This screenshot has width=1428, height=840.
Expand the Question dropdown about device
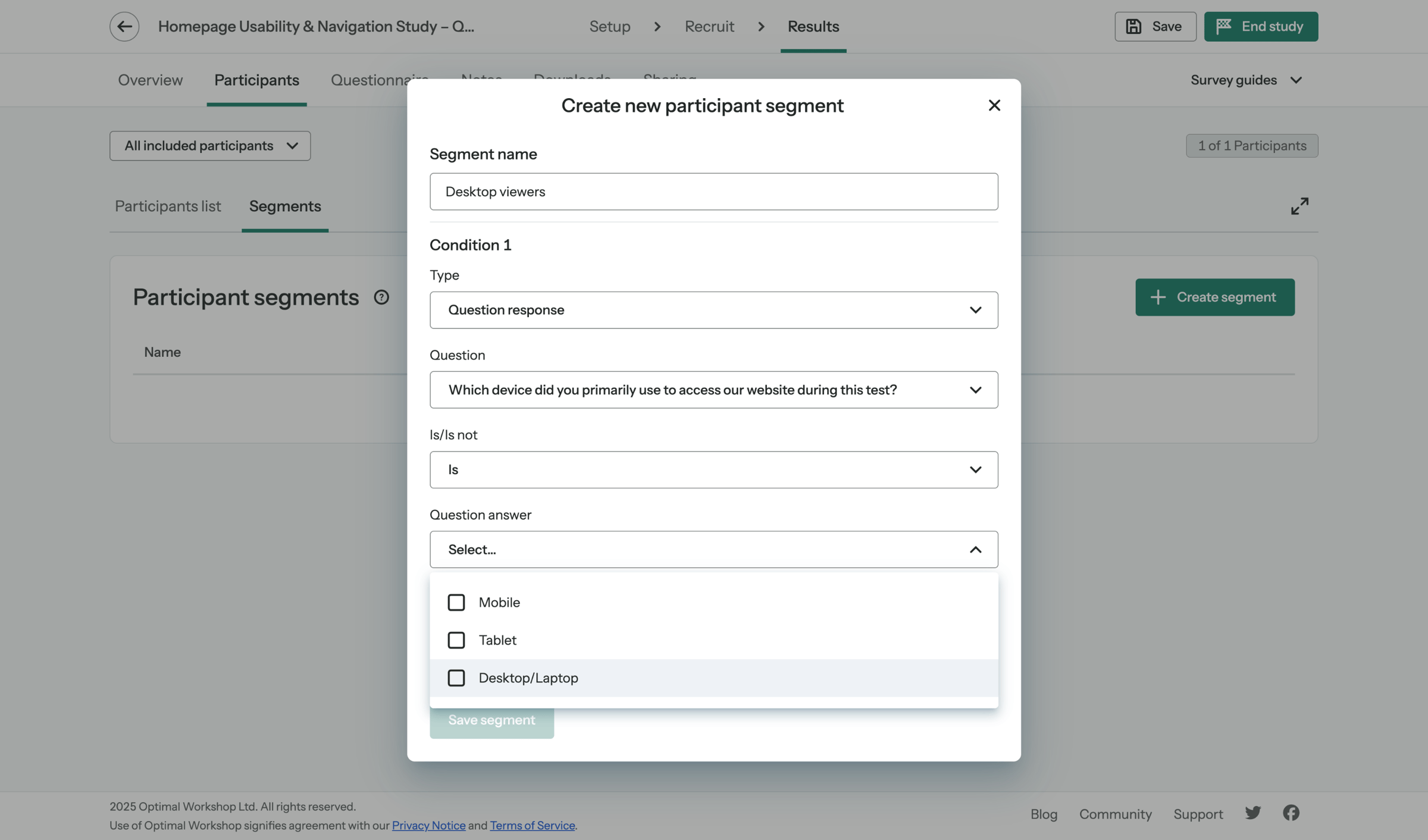tap(713, 390)
